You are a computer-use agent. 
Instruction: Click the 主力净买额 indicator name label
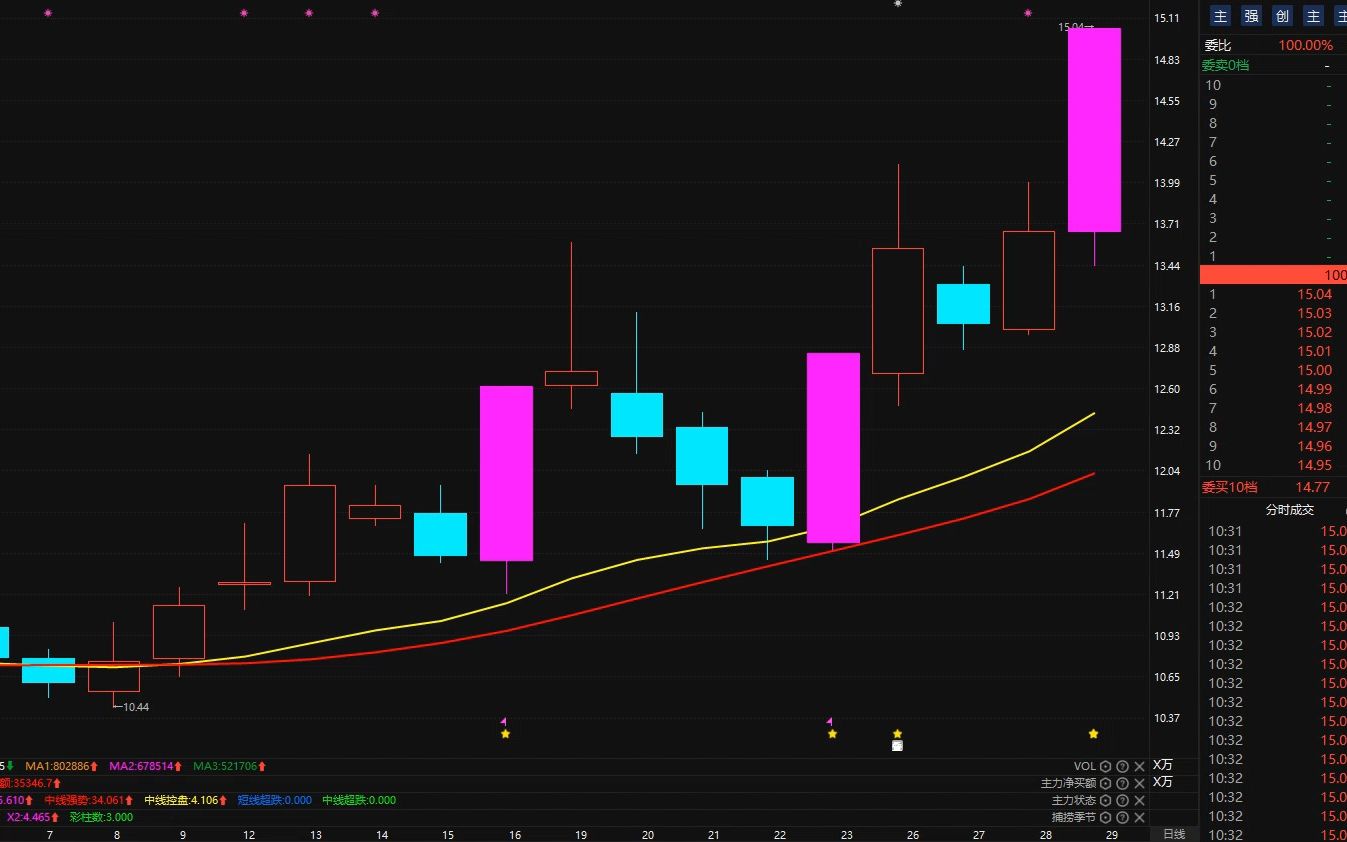[x=1068, y=784]
